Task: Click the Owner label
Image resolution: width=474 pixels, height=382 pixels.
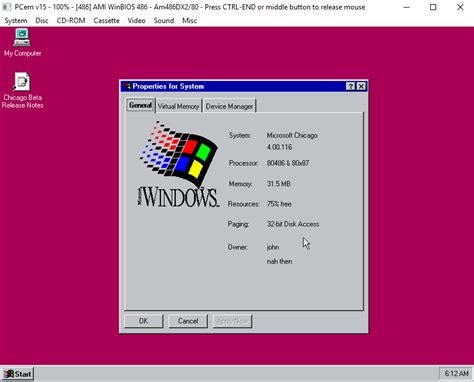Action: [238, 247]
